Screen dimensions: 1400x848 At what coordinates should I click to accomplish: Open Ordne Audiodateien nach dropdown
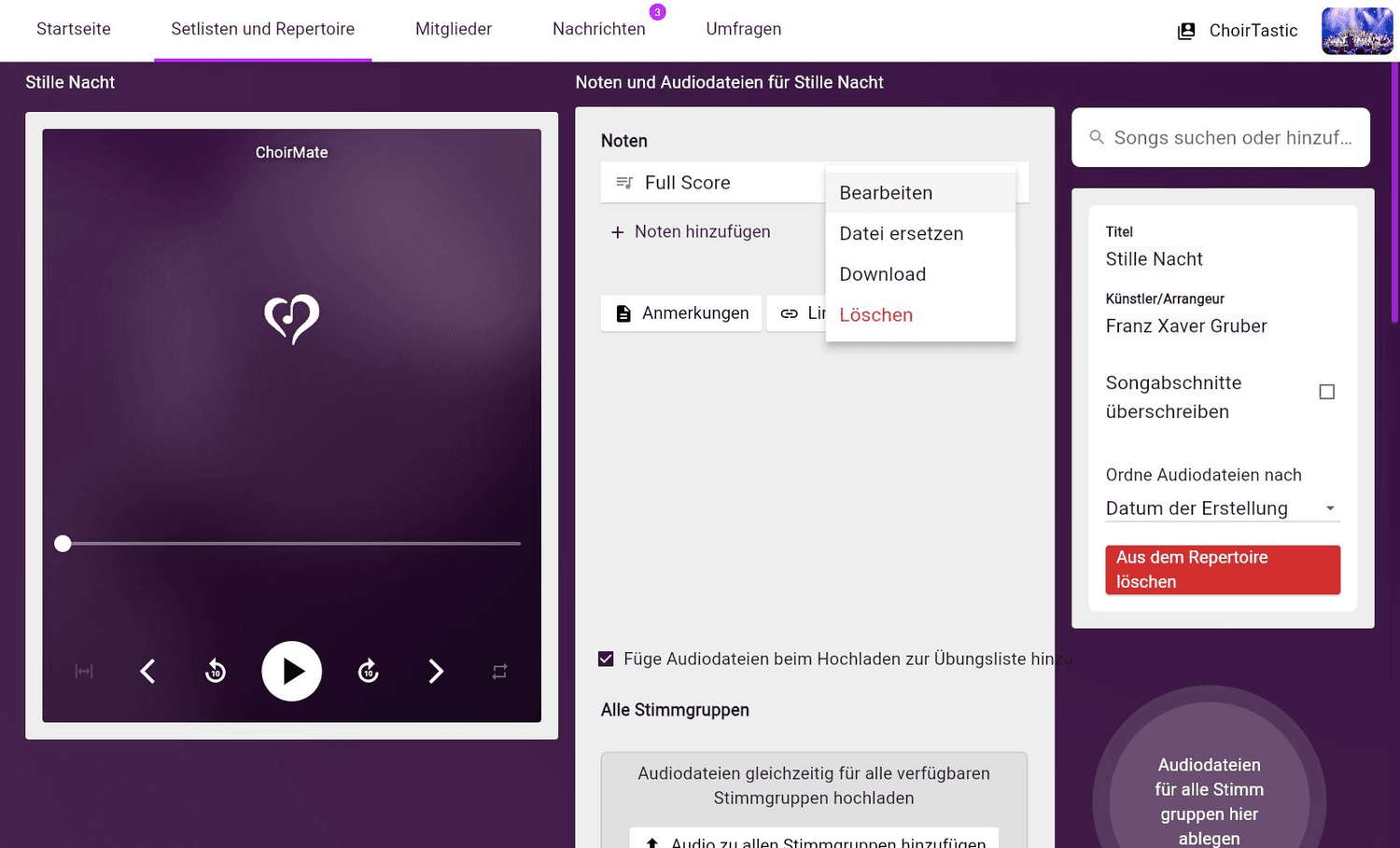coord(1223,508)
